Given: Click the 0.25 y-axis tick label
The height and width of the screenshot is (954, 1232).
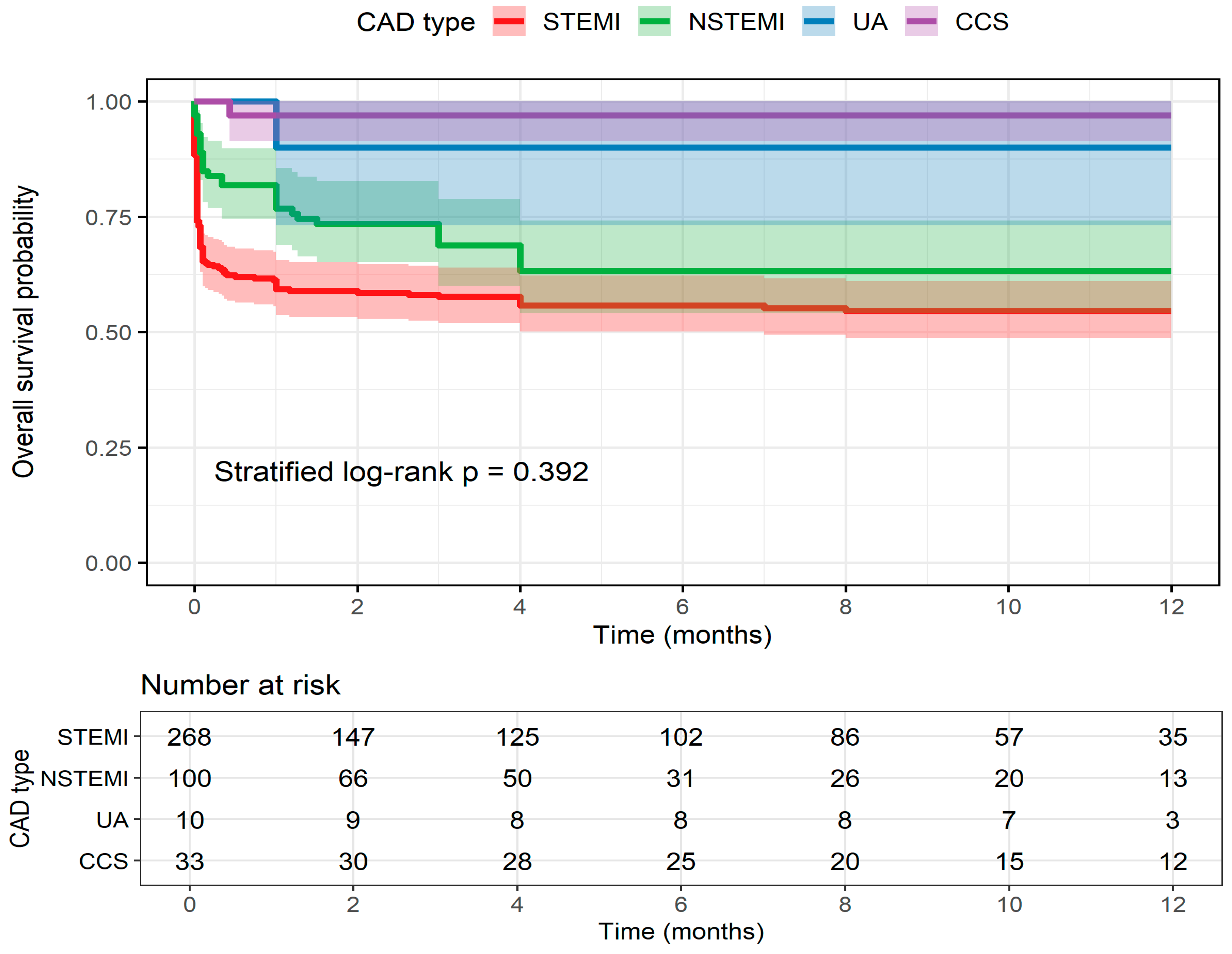Looking at the screenshot, I should [x=108, y=448].
